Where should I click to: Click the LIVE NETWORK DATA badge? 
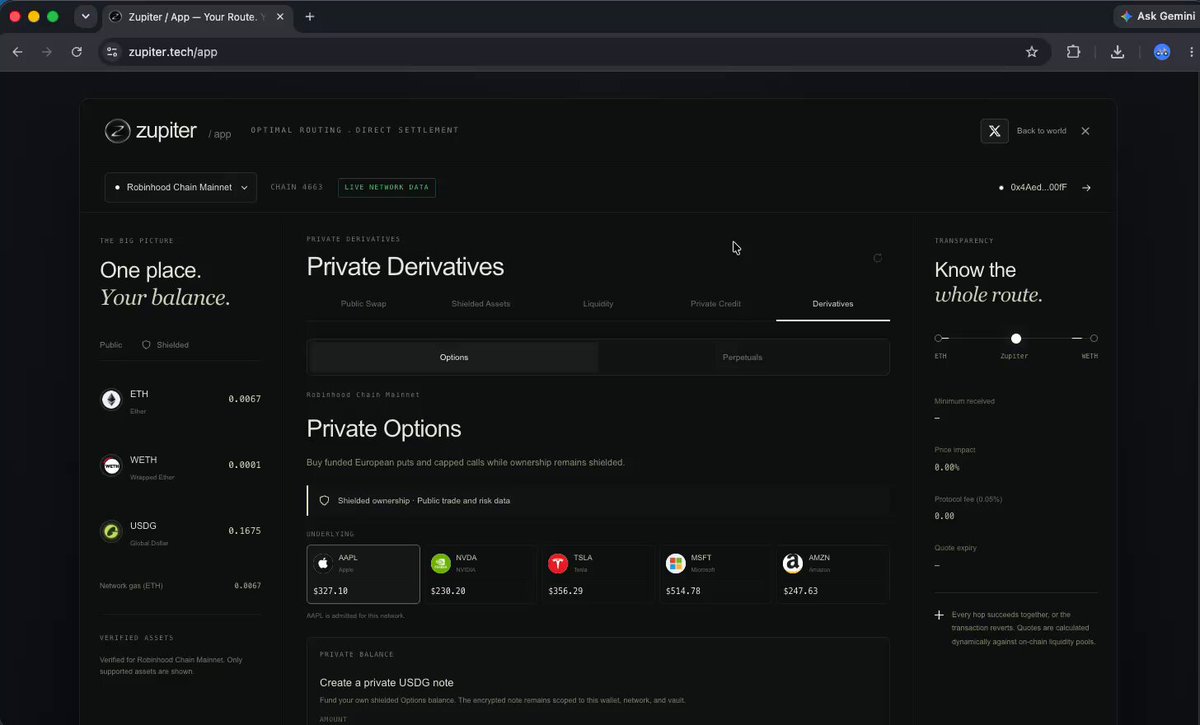(386, 188)
